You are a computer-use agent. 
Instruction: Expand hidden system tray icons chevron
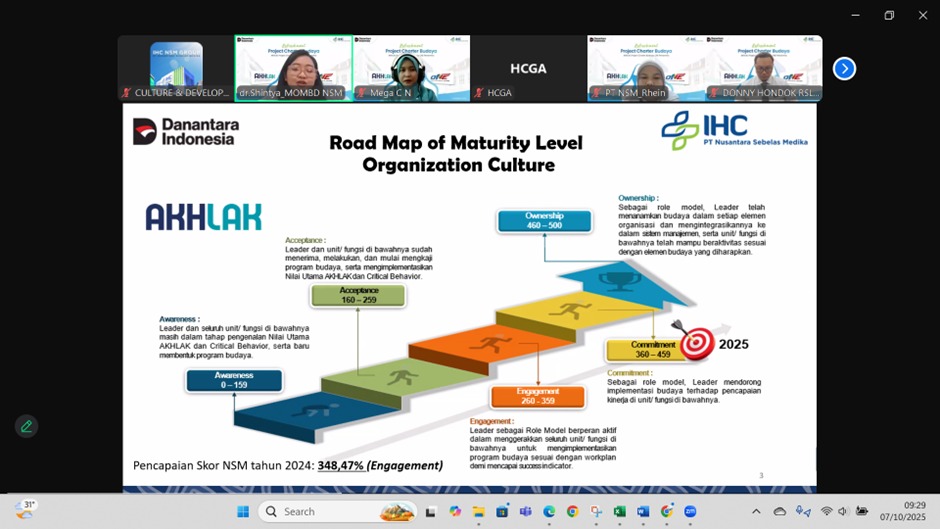(756, 512)
